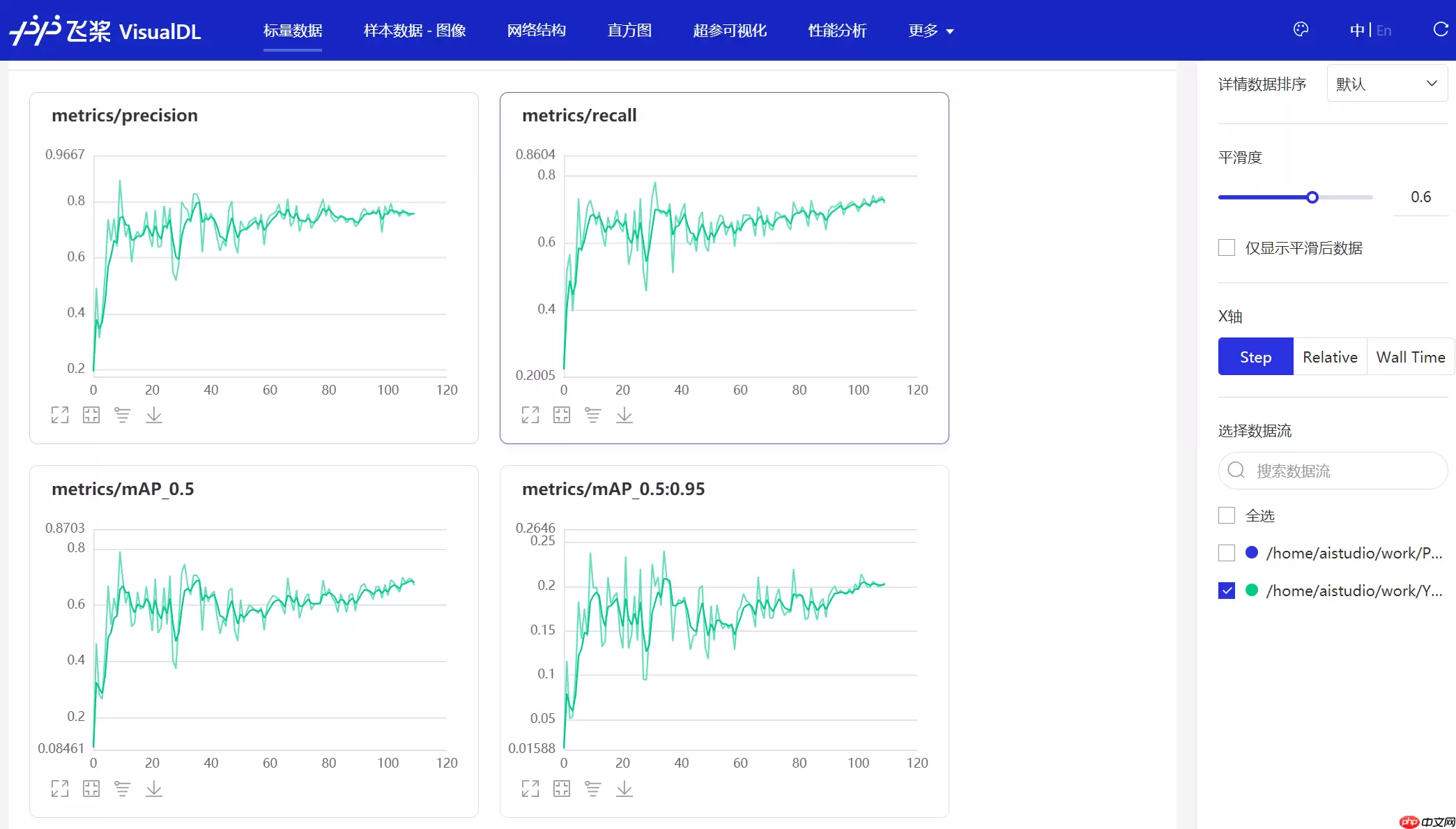The width and height of the screenshot is (1456, 829).
Task: Switch language to En
Action: coord(1384,30)
